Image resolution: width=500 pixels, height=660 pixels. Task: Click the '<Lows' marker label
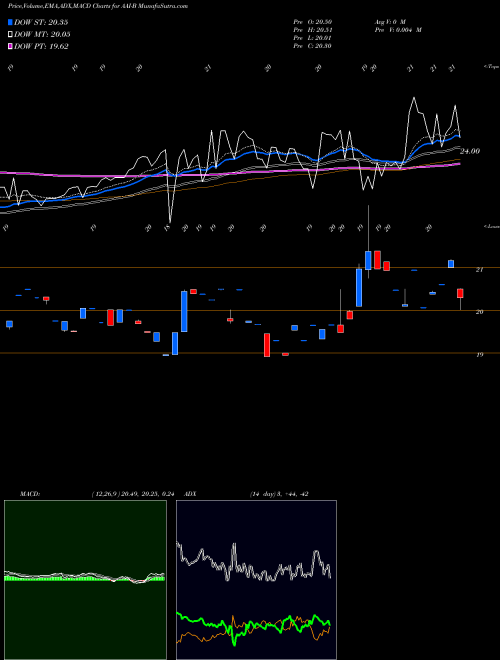[491, 226]
